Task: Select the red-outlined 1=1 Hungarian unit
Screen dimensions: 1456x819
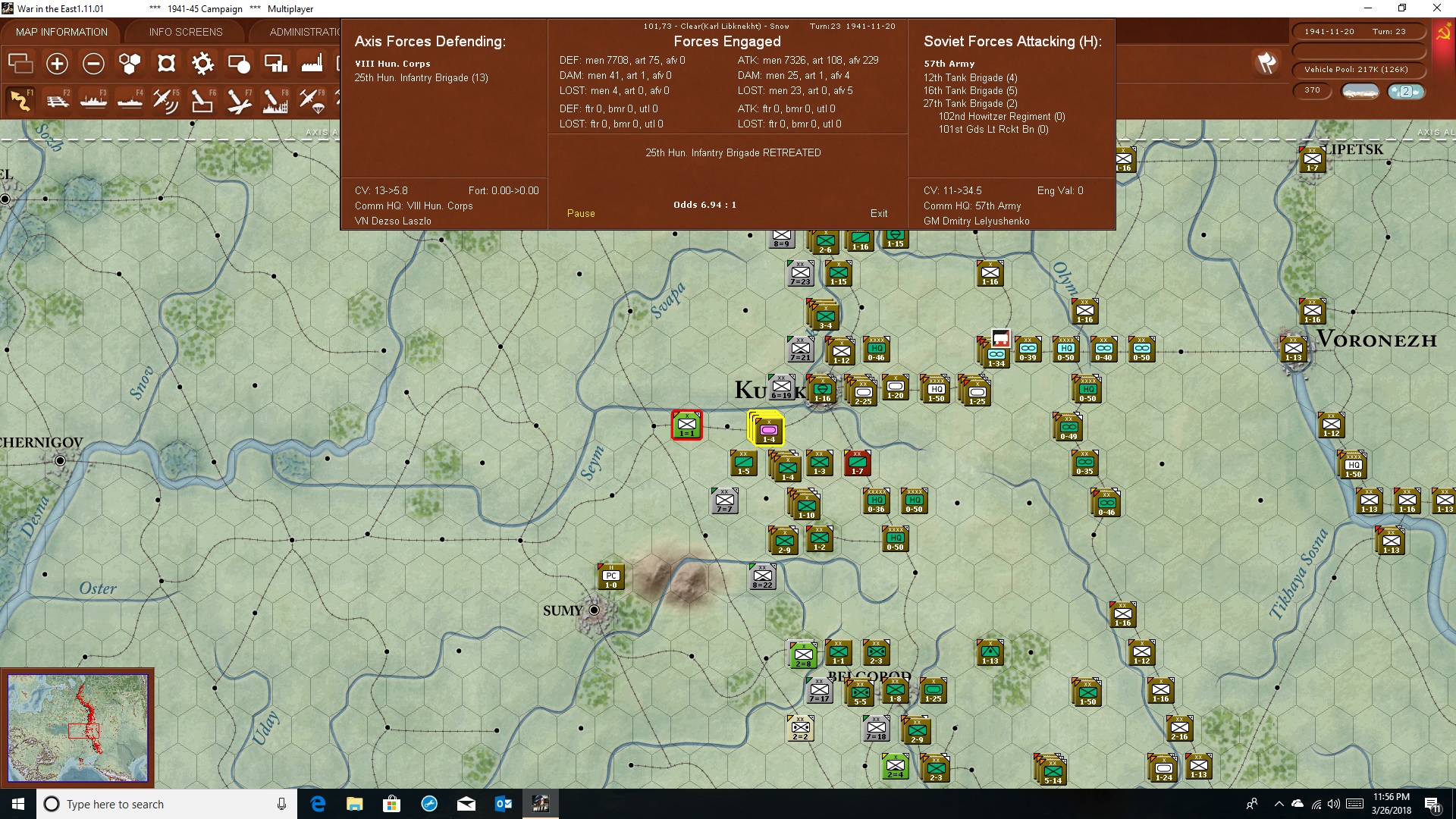Action: 687,425
